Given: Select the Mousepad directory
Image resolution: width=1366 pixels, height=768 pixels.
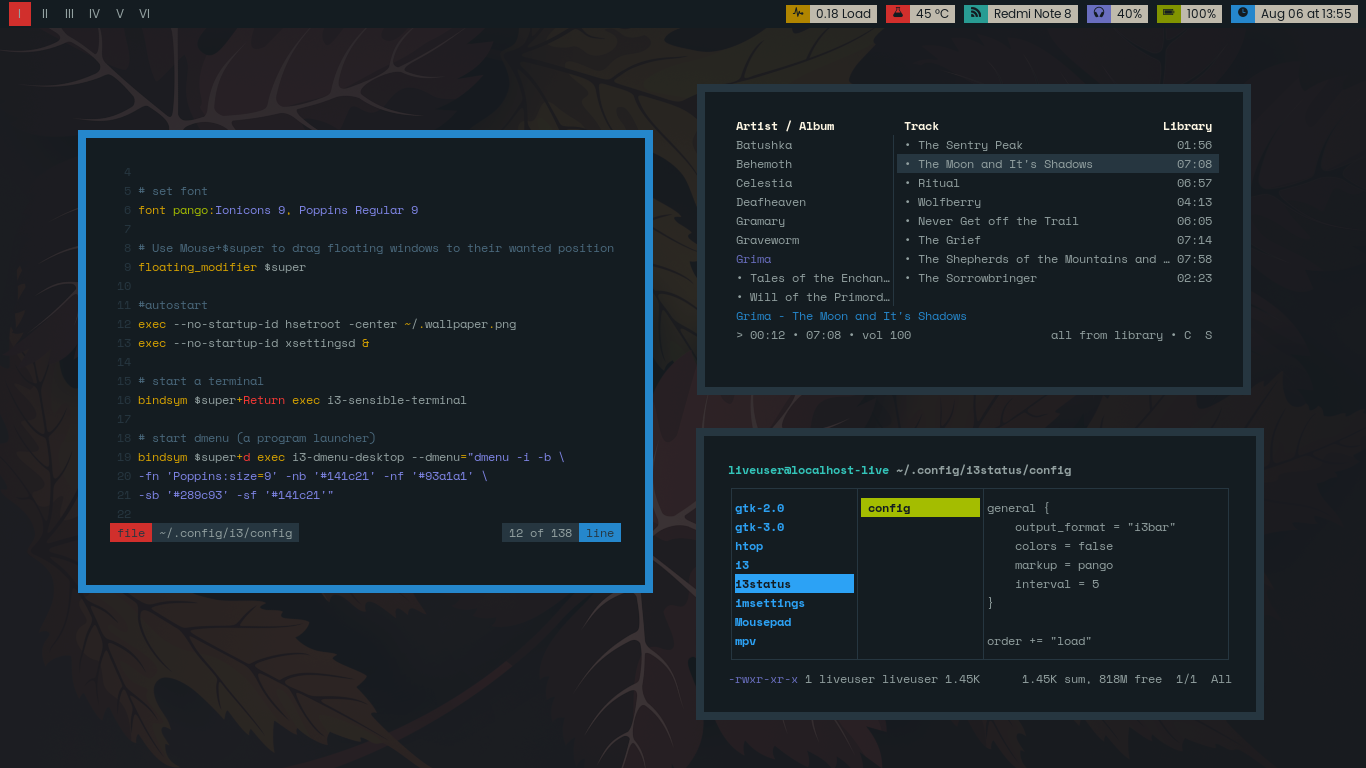Looking at the screenshot, I should 763,622.
